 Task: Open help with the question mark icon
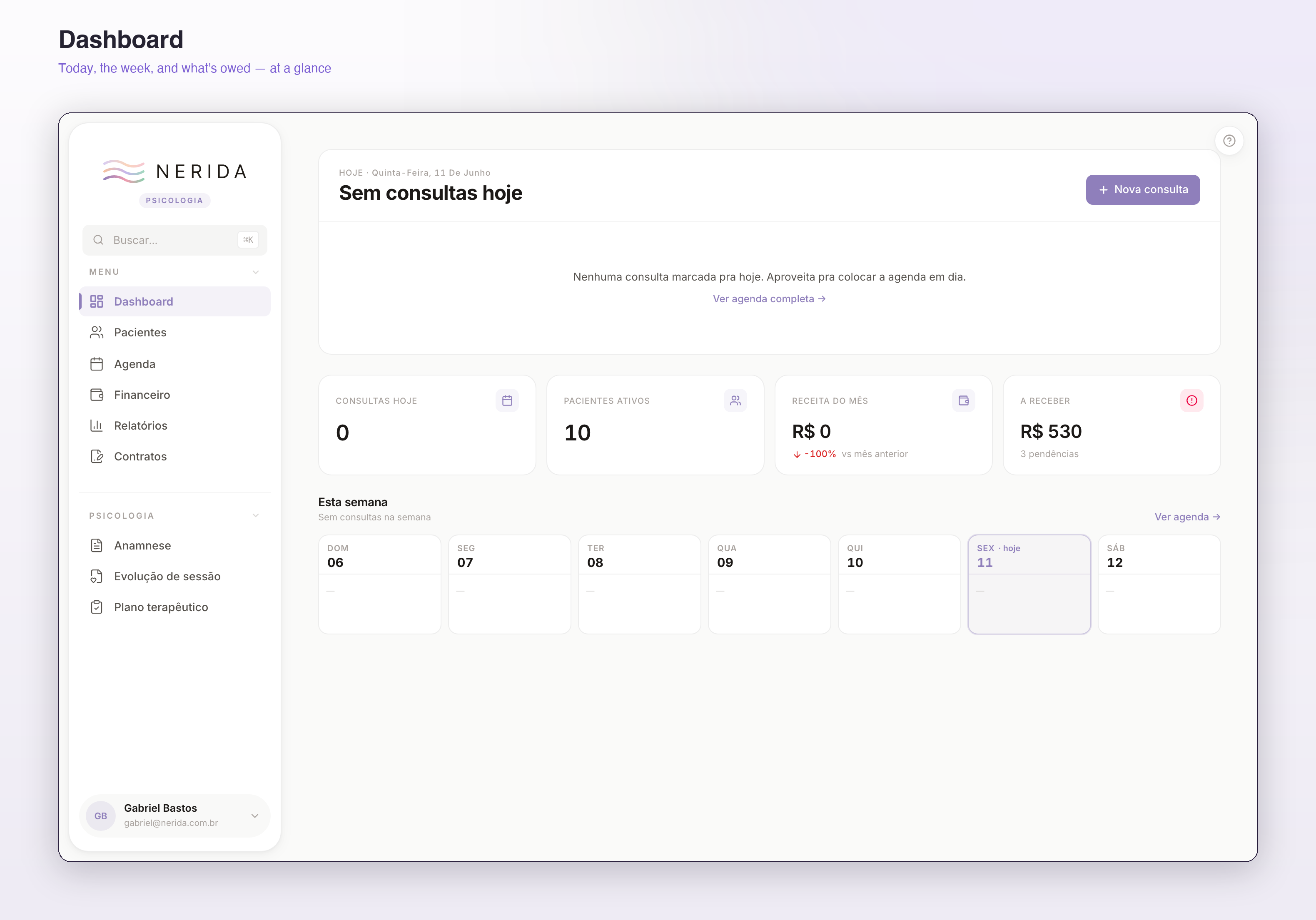coord(1229,141)
